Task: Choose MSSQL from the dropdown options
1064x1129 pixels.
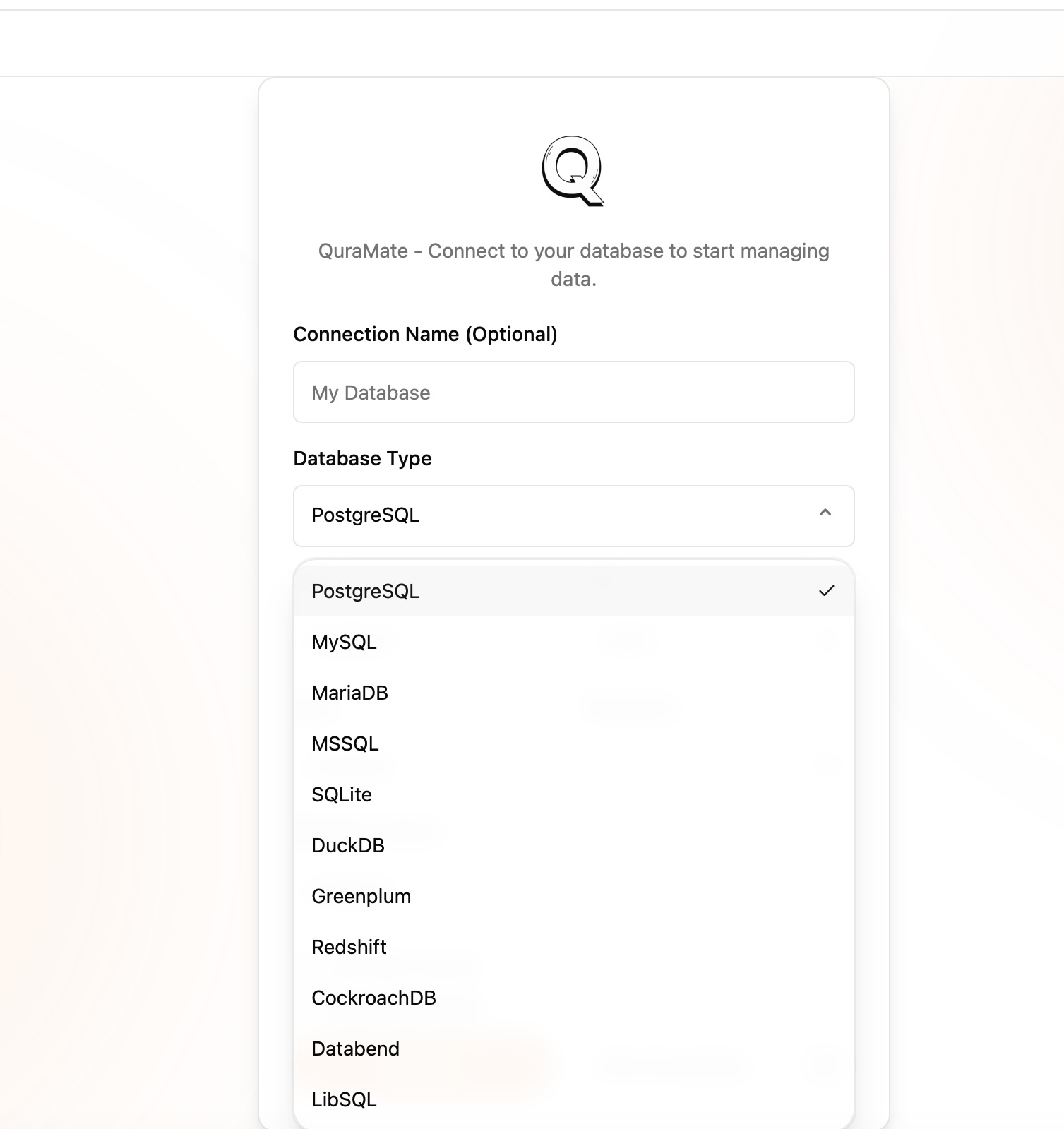Action: (345, 743)
